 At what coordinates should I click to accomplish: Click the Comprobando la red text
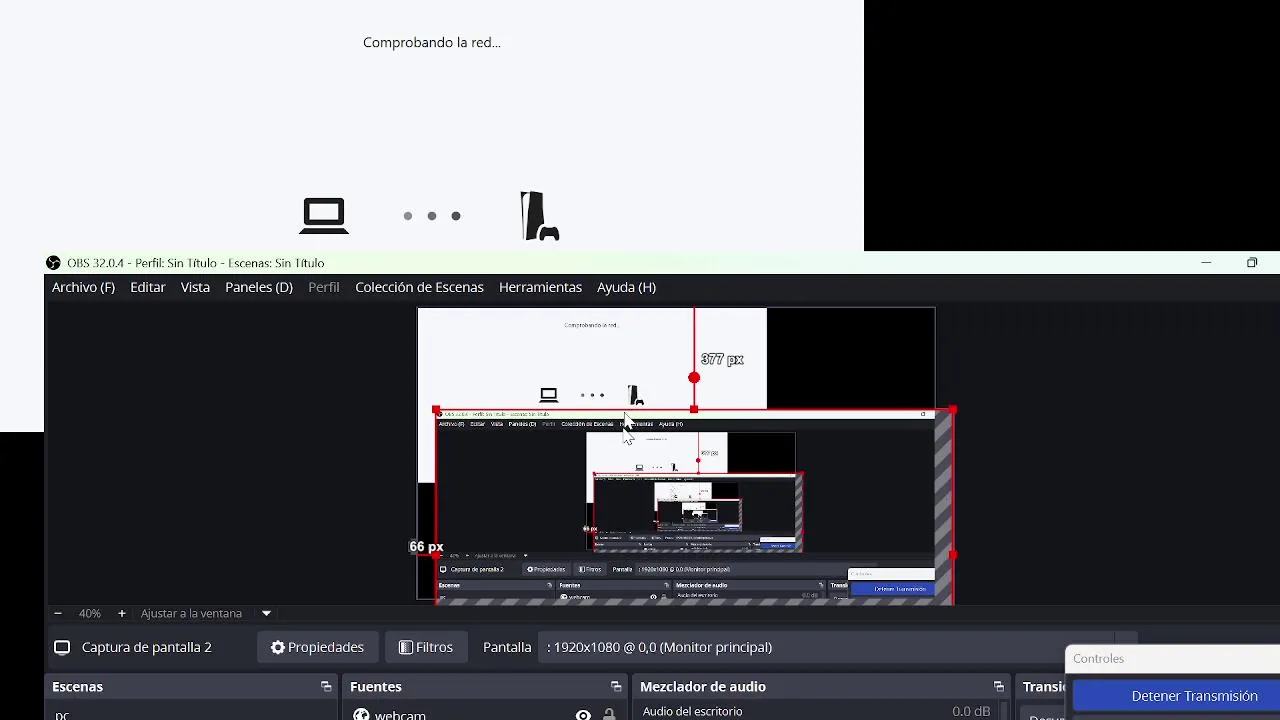(x=432, y=42)
